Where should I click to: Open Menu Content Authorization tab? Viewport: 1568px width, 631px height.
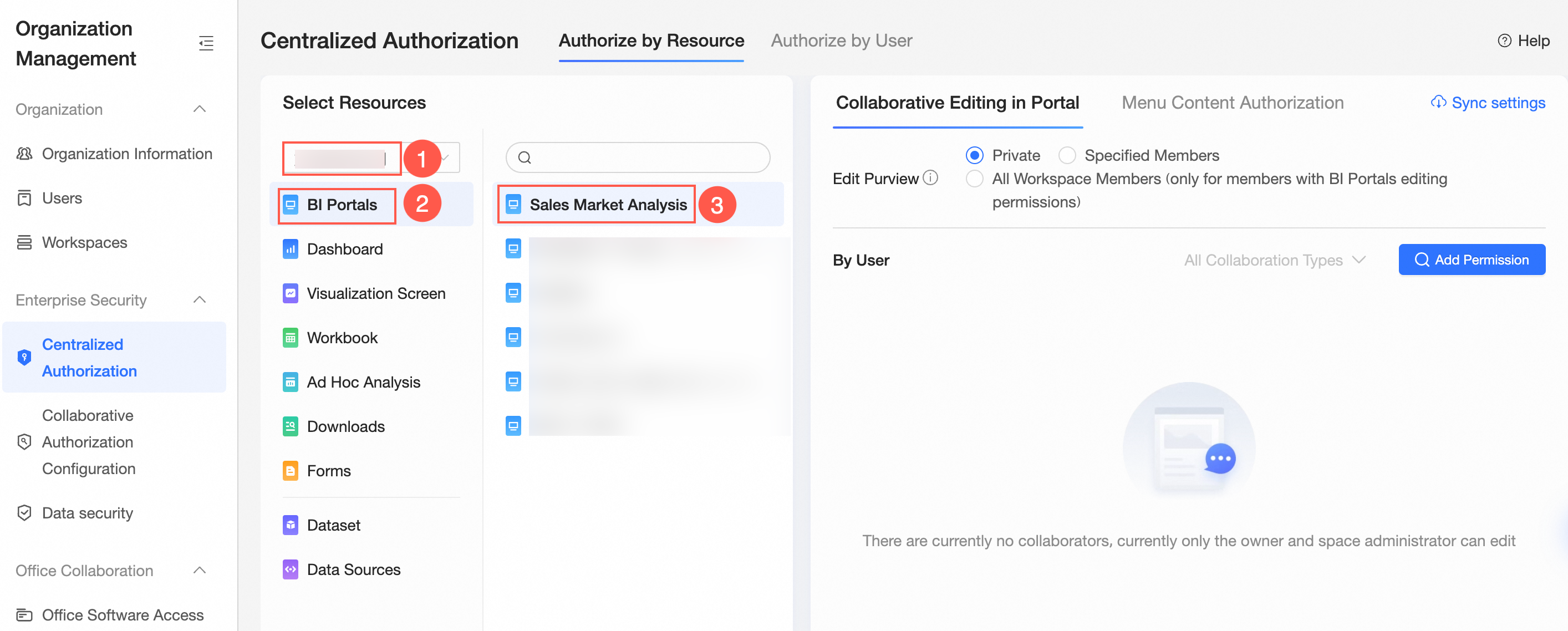(1232, 103)
